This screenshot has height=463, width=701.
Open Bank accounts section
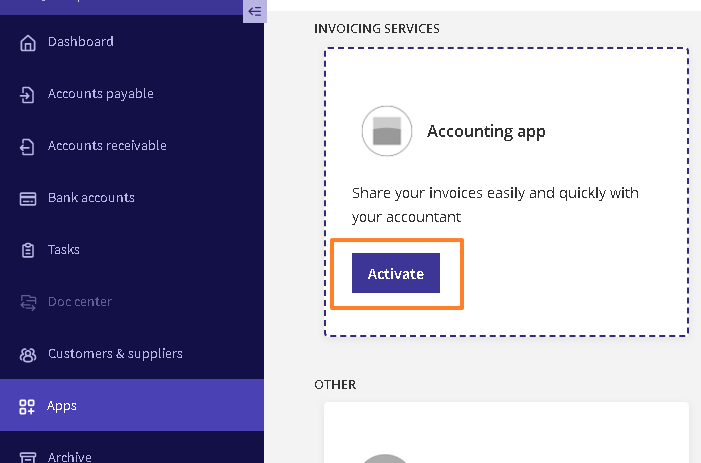[x=132, y=198]
